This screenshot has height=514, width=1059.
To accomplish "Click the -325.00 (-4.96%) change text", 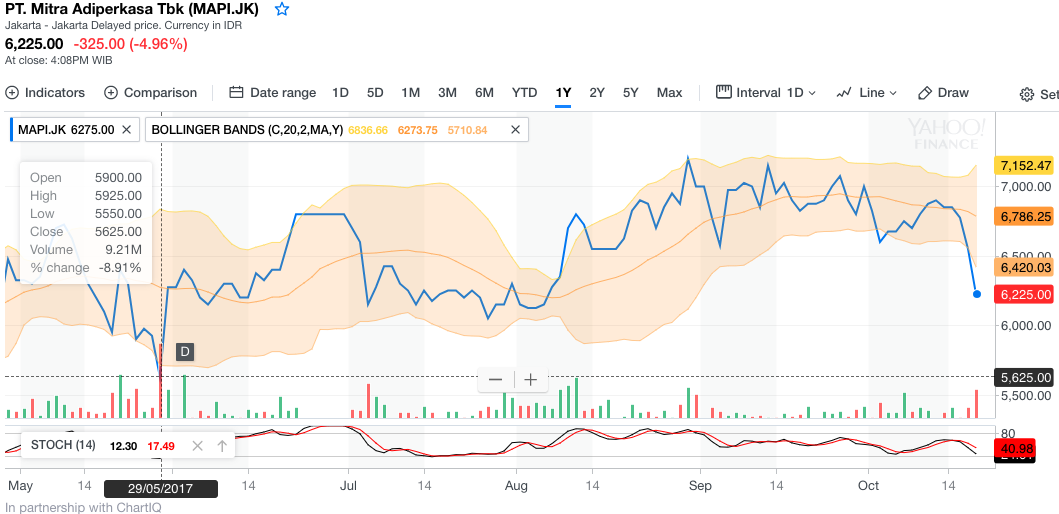I will [x=130, y=44].
